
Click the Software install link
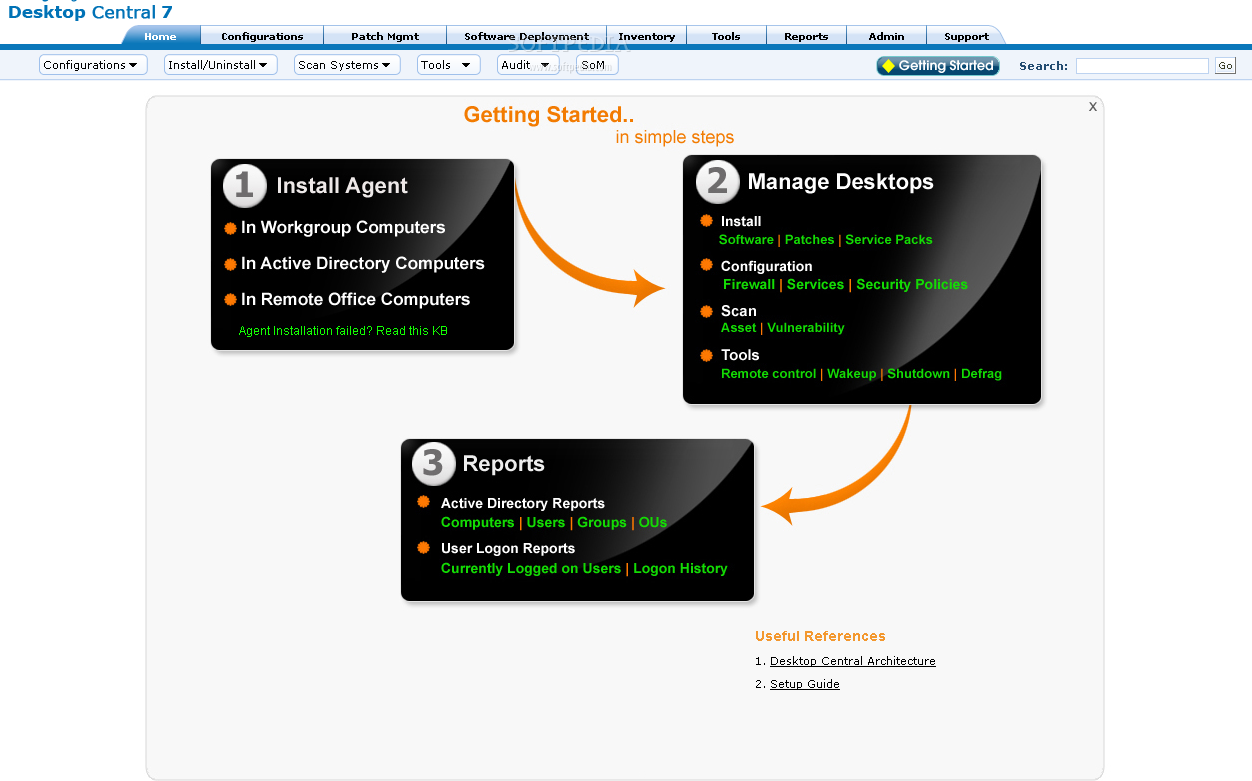click(x=746, y=240)
